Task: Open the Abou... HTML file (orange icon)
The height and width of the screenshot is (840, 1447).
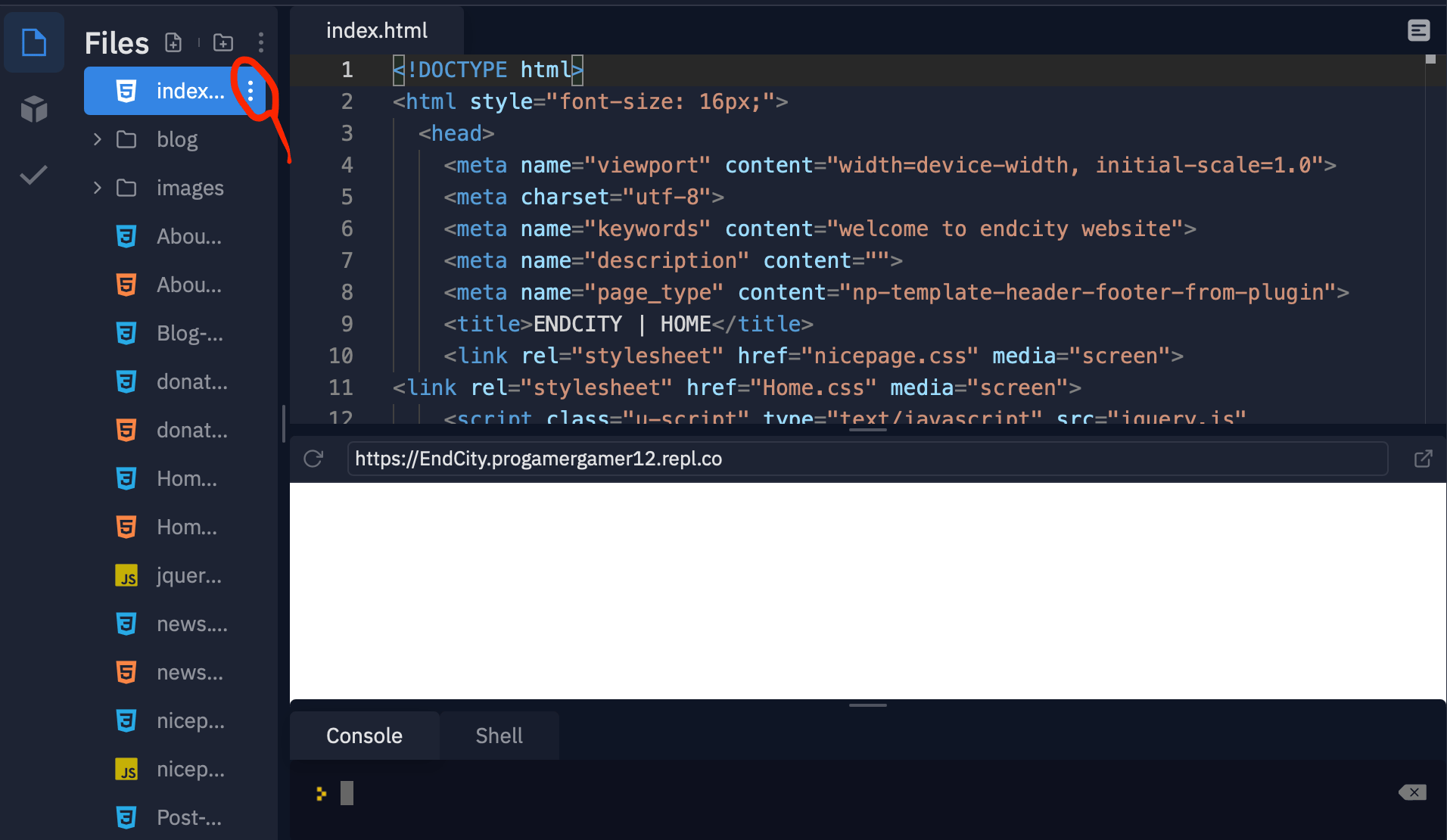Action: click(174, 285)
